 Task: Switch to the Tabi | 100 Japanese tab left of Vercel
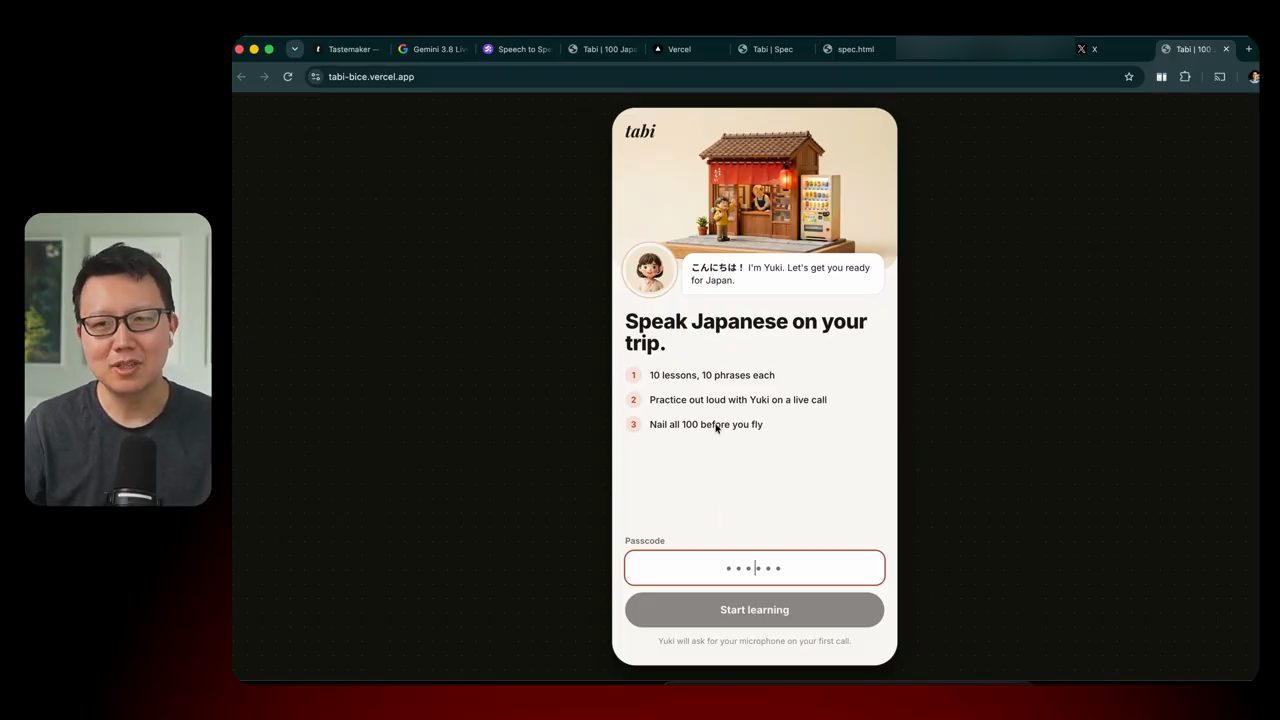click(x=602, y=49)
